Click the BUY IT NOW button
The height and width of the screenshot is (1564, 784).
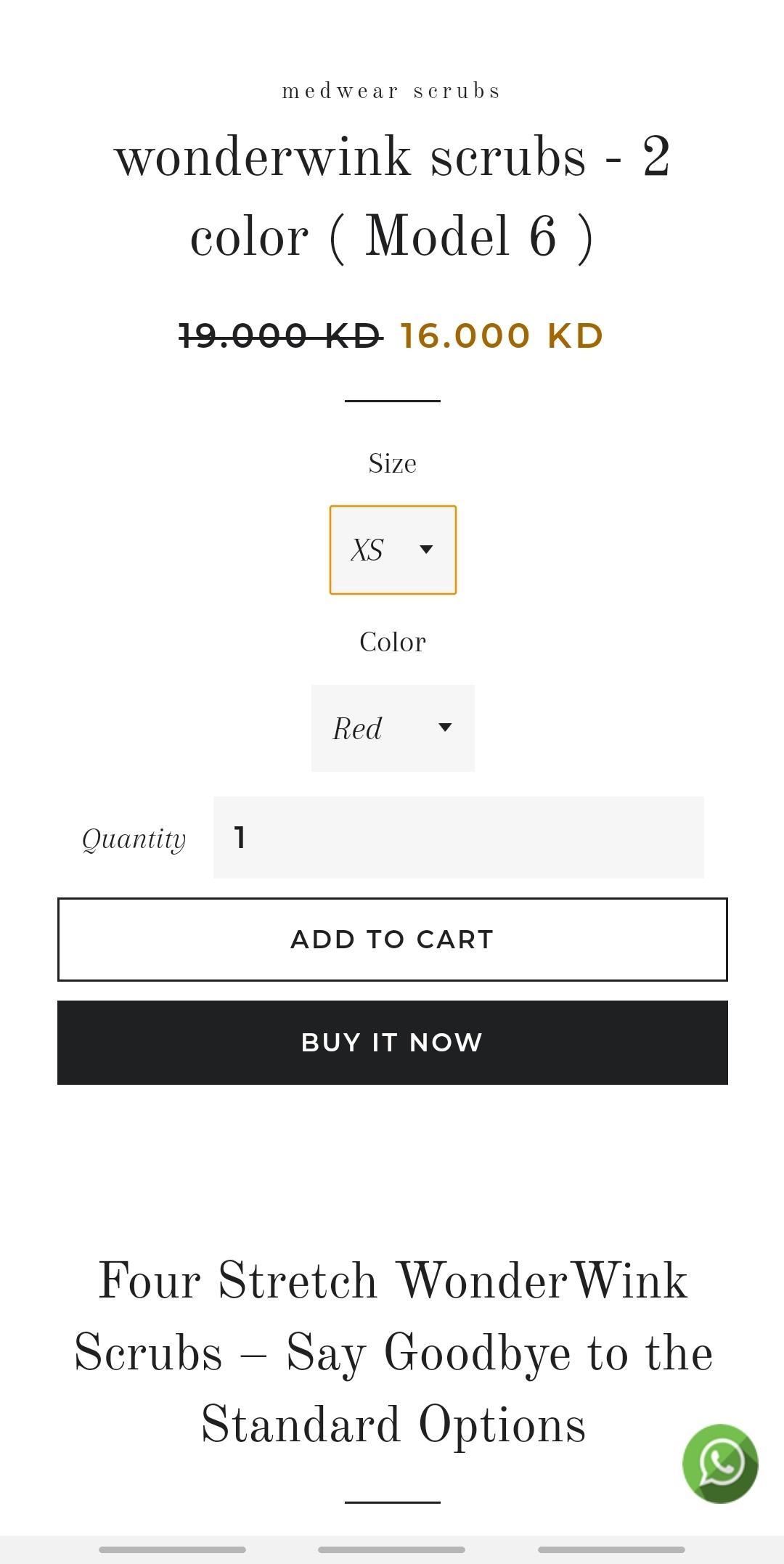[392, 1043]
